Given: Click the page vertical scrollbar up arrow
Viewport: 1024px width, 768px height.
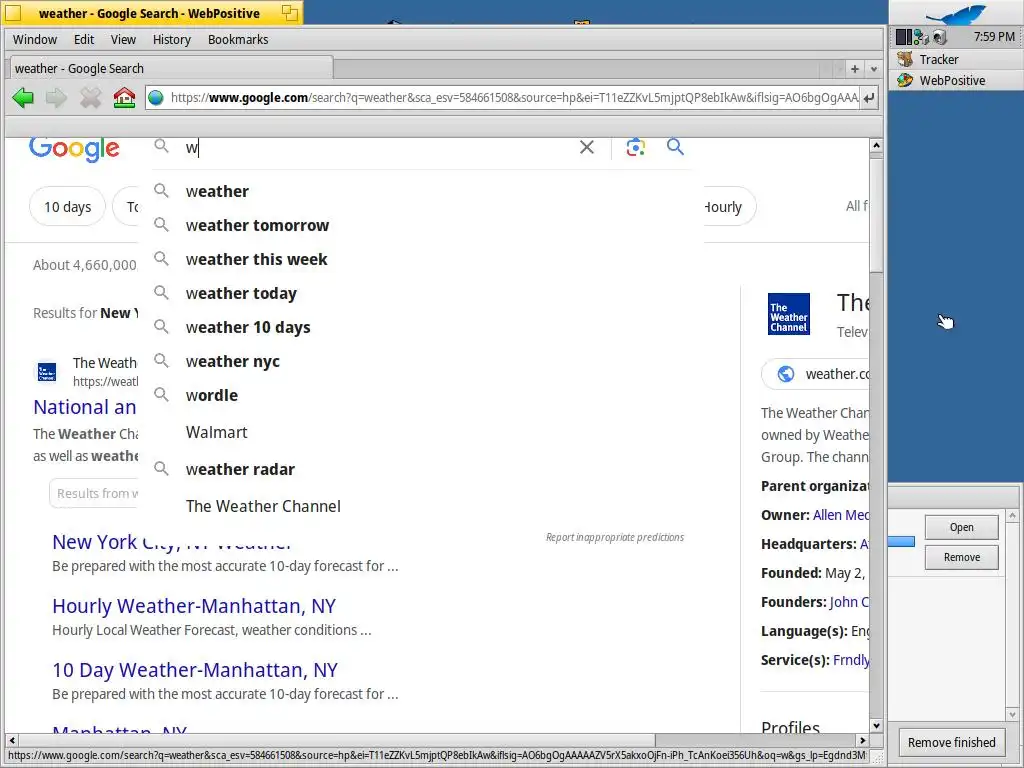Looking at the screenshot, I should click(x=876, y=146).
